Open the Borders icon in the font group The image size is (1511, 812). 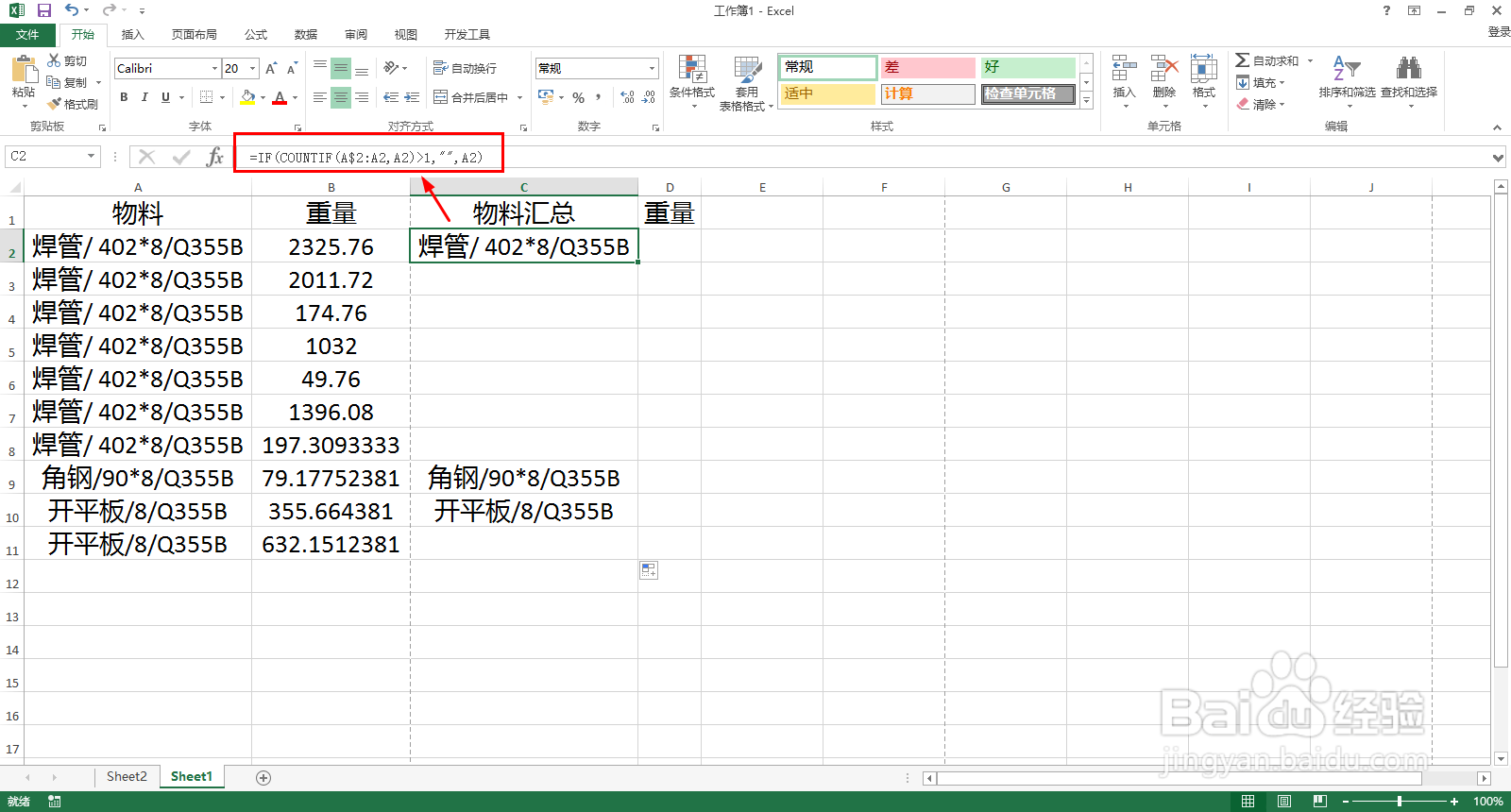click(207, 97)
